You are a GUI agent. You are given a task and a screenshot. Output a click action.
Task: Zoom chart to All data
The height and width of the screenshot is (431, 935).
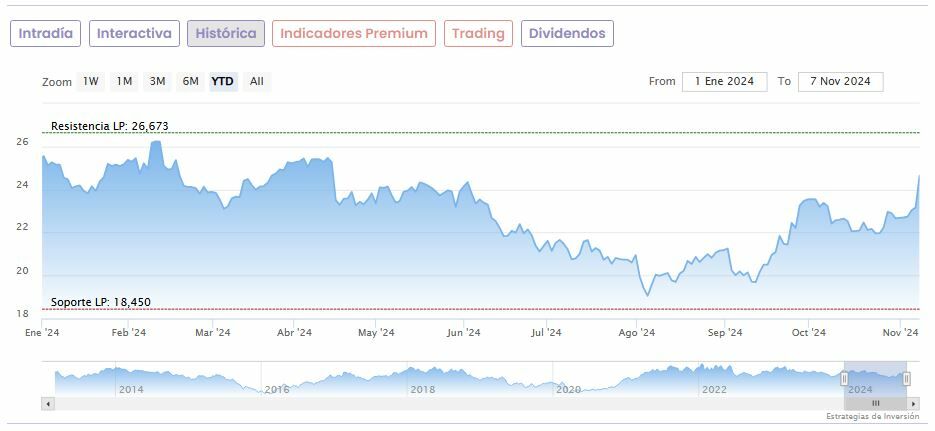[257, 82]
